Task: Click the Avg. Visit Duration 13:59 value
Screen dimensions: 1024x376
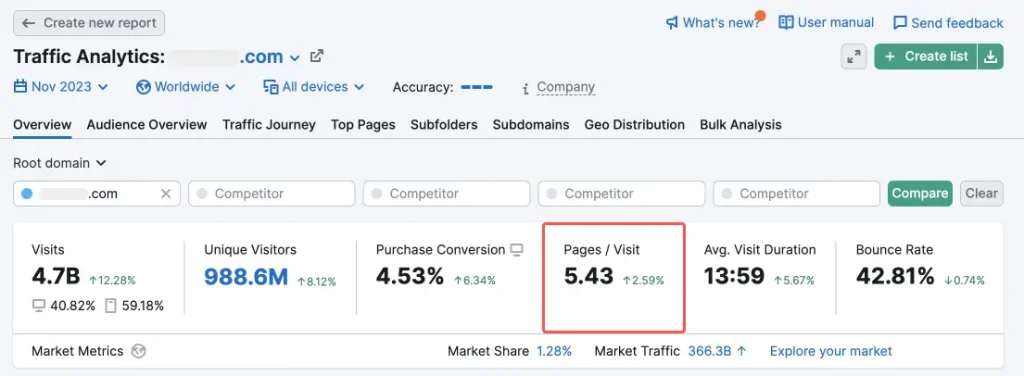Action: click(734, 277)
